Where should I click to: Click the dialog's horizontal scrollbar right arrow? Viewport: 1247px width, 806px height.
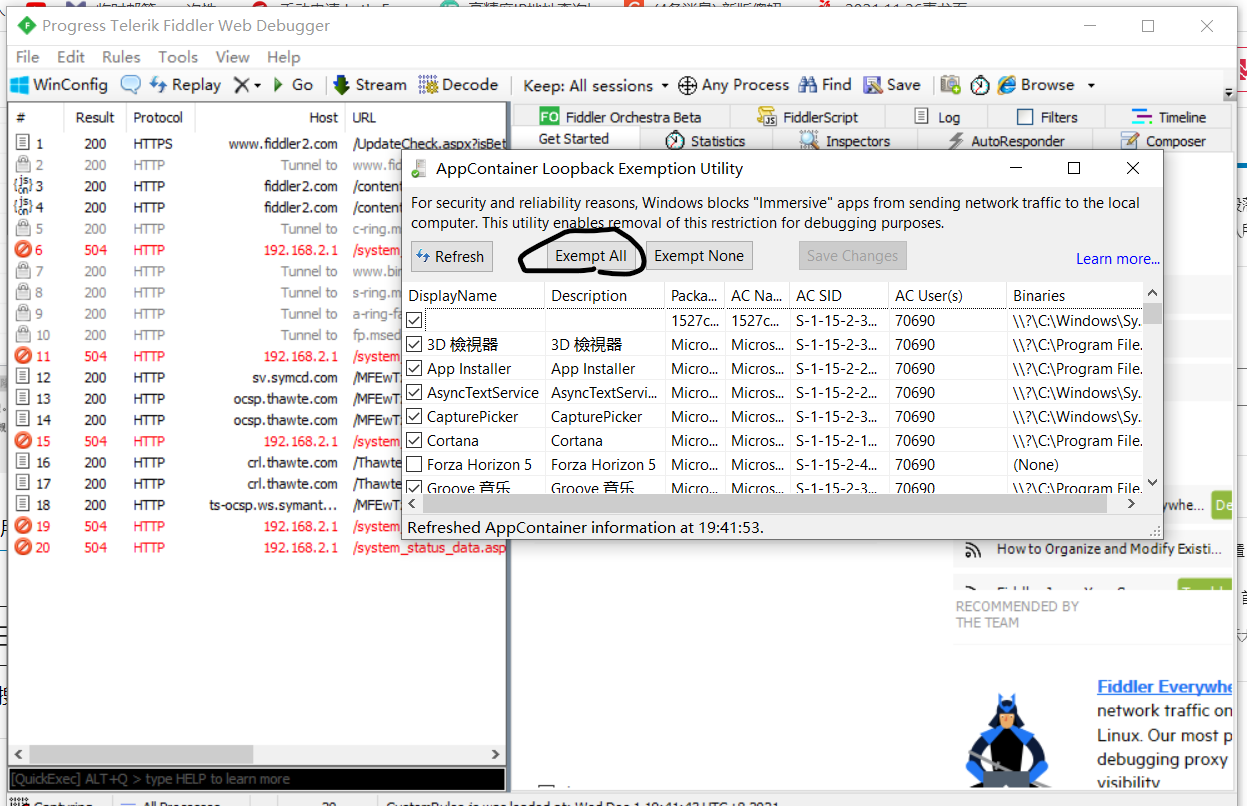(x=1132, y=504)
